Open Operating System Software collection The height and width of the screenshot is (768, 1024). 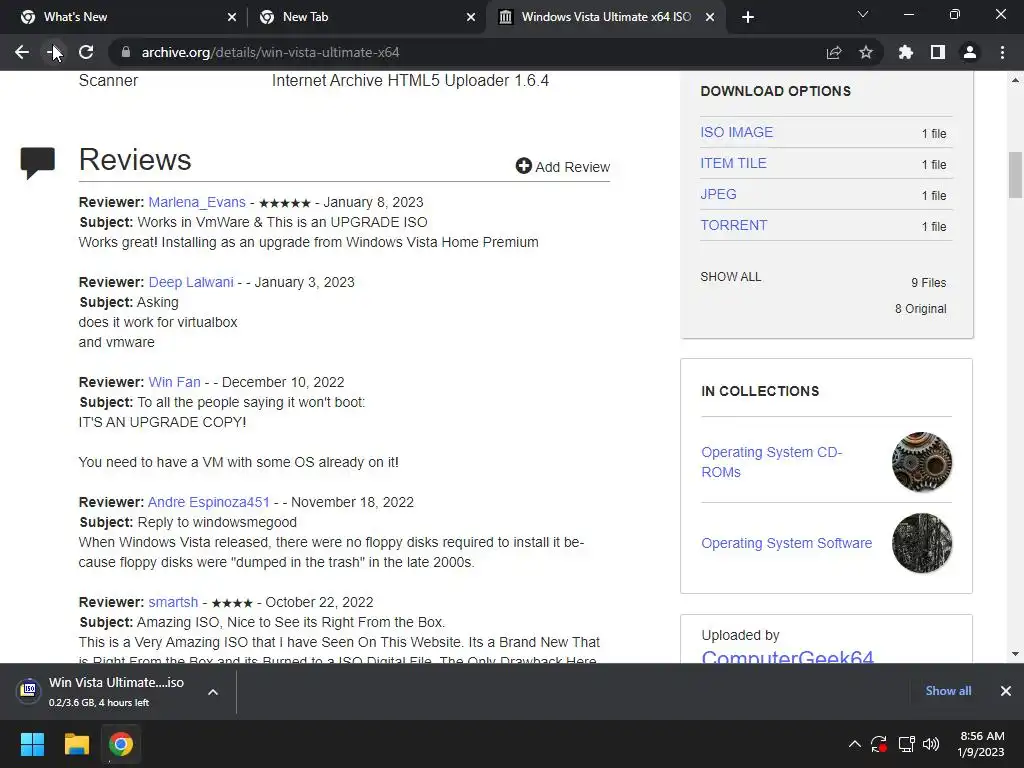coord(786,543)
